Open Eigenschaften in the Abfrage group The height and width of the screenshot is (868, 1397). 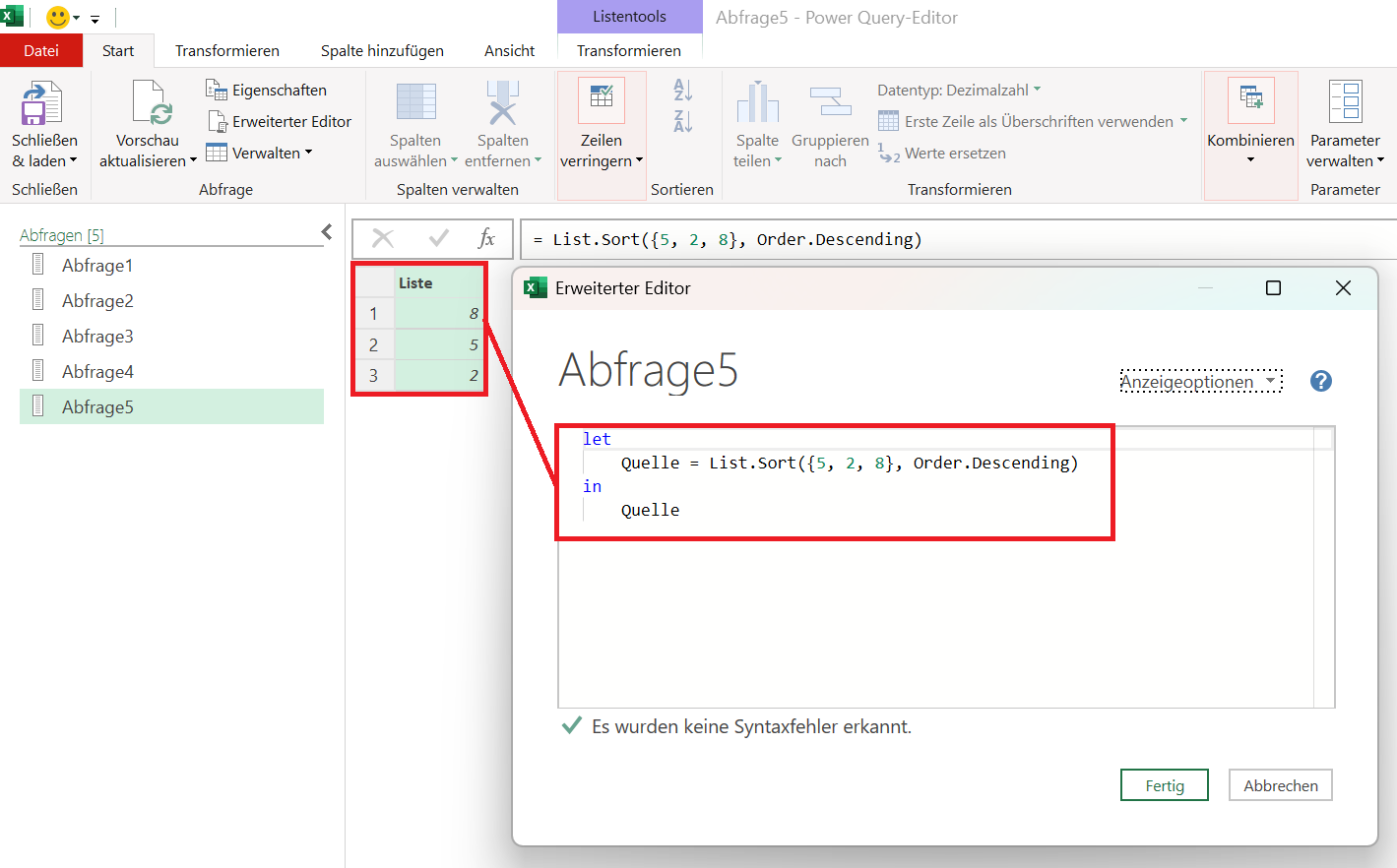tap(266, 90)
